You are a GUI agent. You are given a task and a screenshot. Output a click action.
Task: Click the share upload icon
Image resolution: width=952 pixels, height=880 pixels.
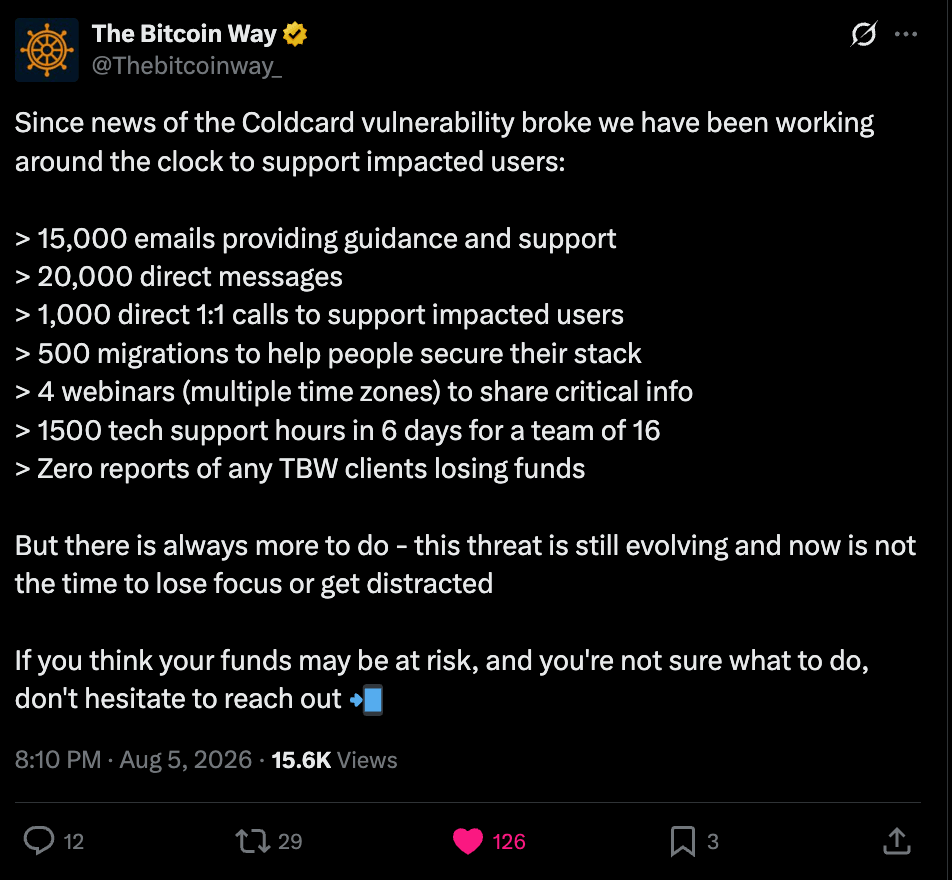[897, 841]
